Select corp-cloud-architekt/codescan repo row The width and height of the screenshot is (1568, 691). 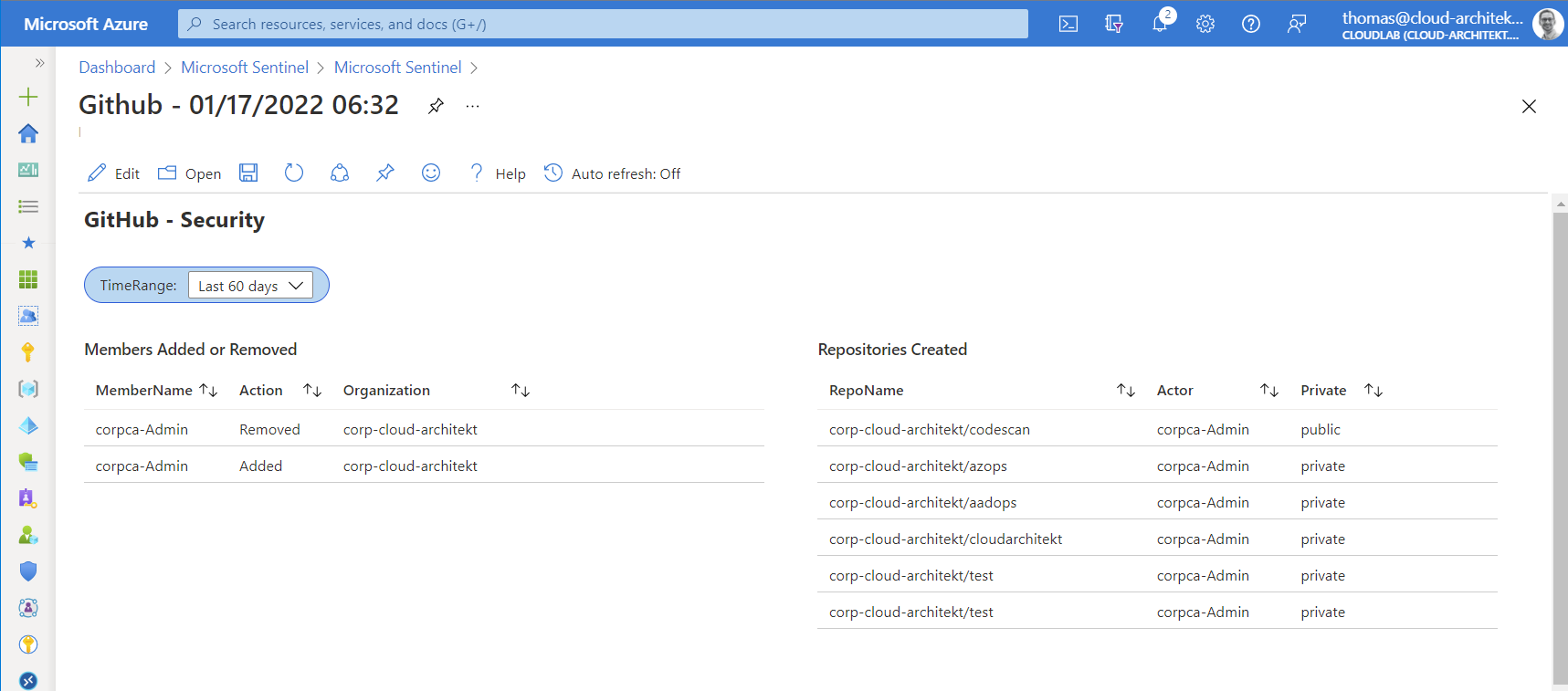click(x=1157, y=429)
